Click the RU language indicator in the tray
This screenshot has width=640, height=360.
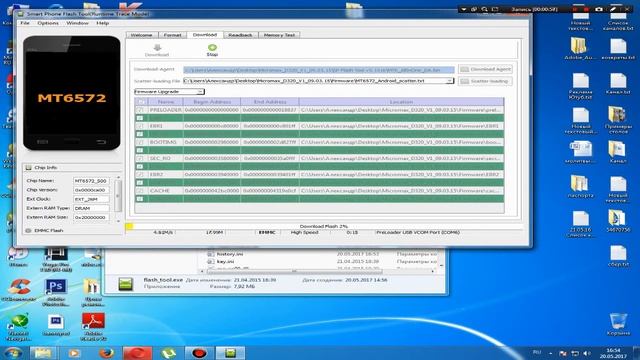(537, 353)
